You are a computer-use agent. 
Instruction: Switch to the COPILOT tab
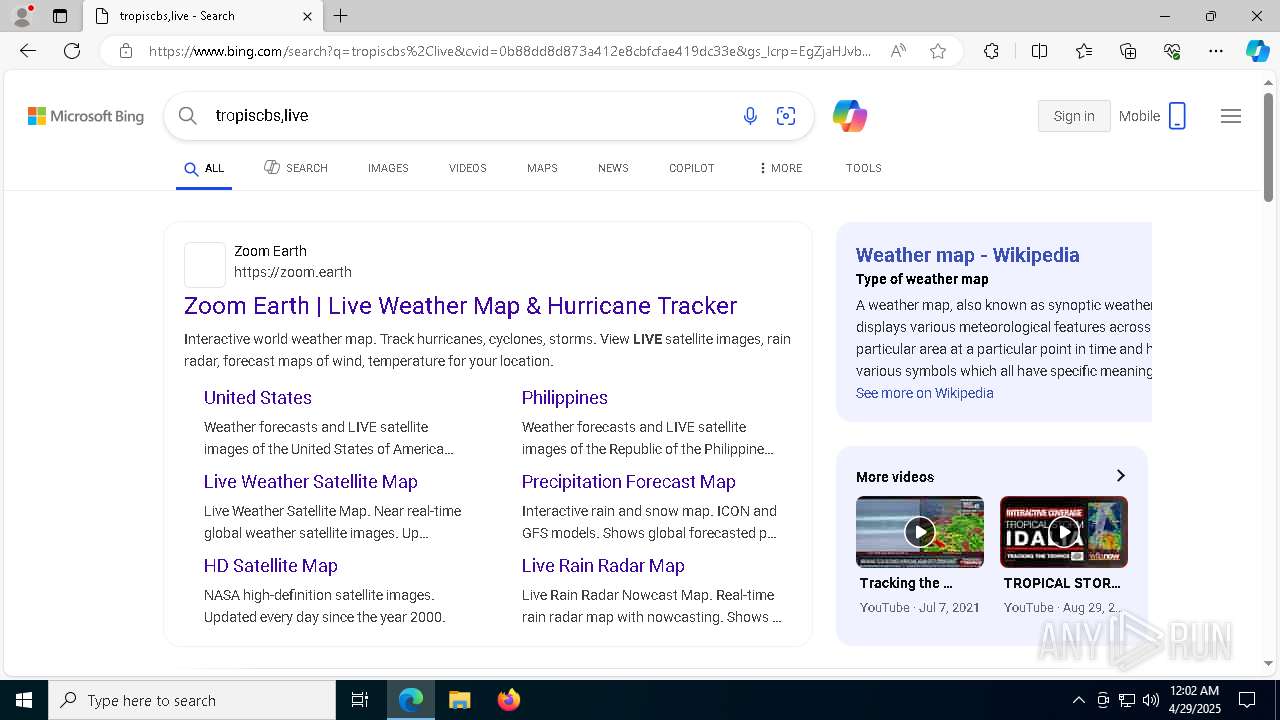click(x=692, y=168)
